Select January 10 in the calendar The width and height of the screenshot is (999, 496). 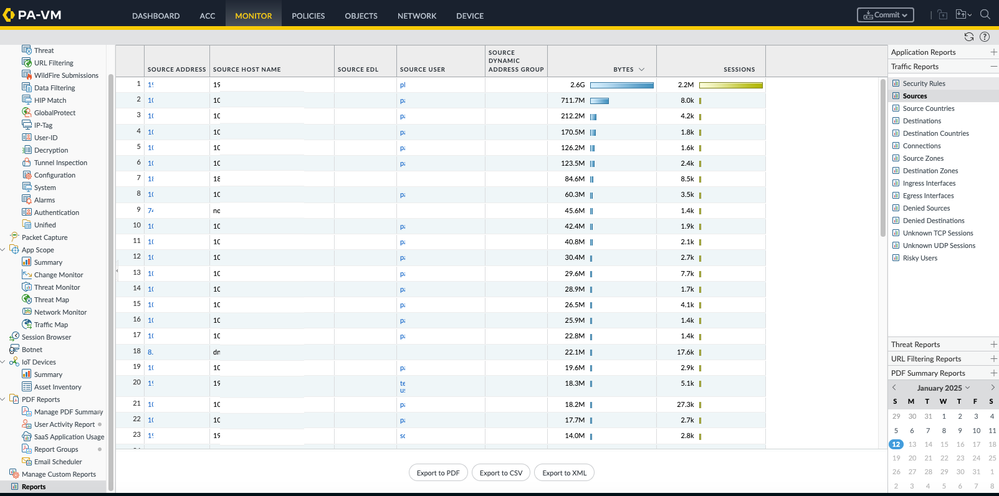point(976,430)
